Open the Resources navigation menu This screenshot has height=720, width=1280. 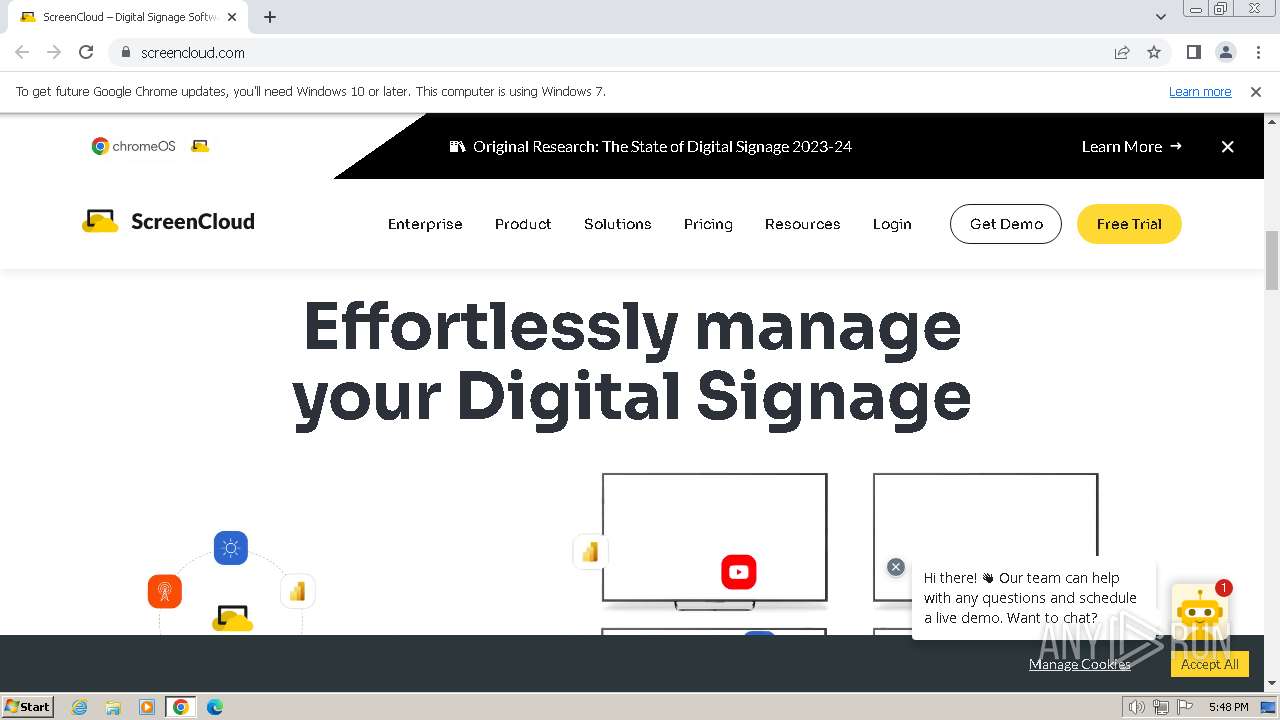pos(802,224)
